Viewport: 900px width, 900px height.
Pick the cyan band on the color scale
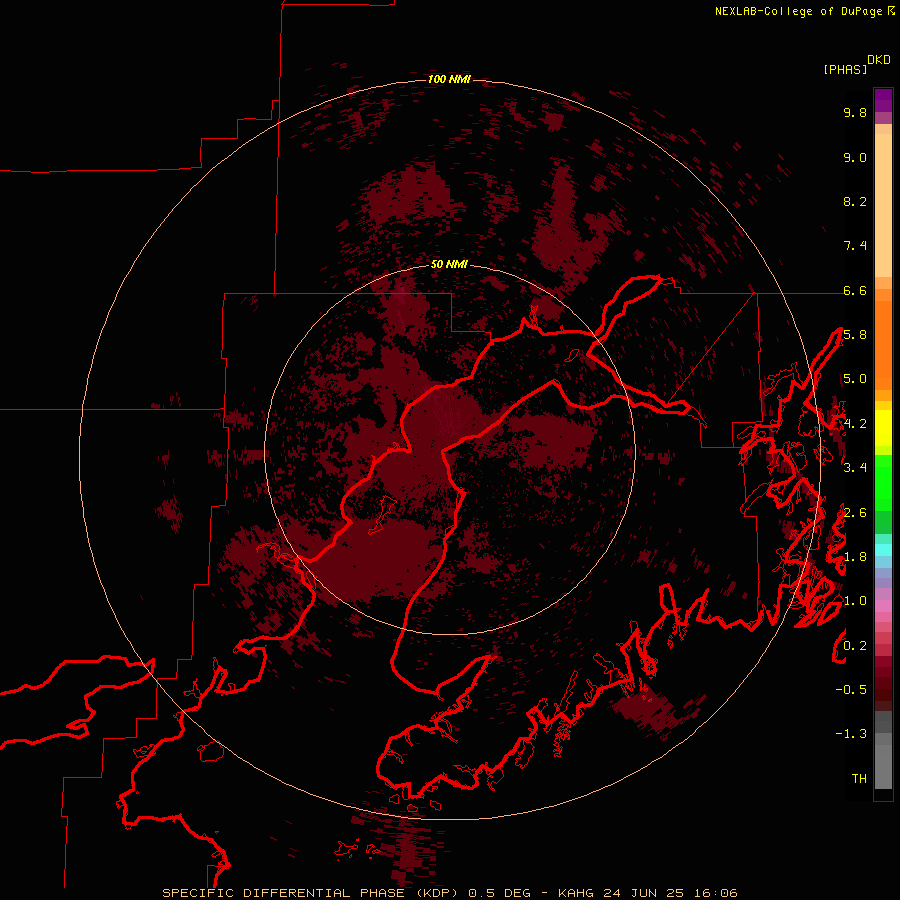coord(883,549)
